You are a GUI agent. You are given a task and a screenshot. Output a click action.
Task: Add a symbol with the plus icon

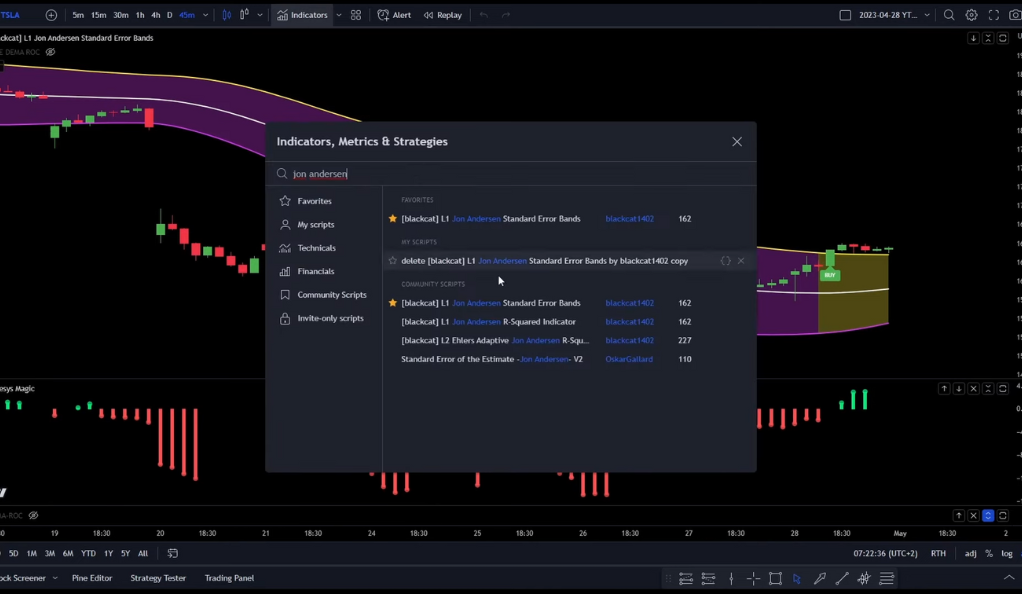51,15
